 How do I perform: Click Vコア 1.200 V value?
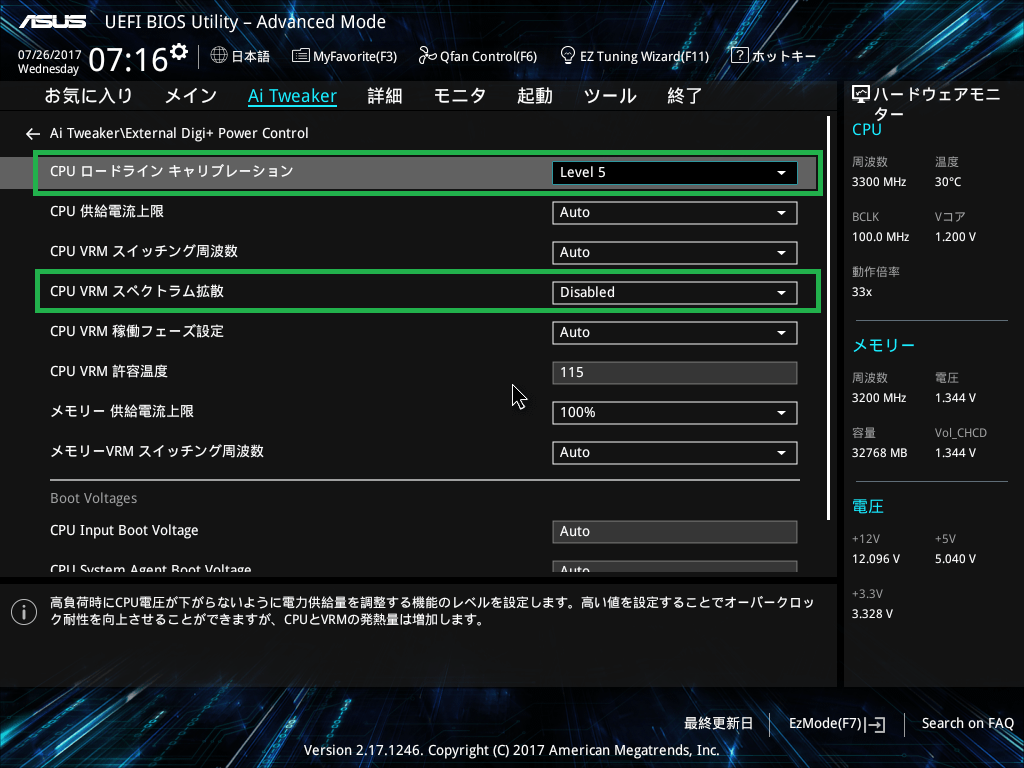click(x=955, y=237)
